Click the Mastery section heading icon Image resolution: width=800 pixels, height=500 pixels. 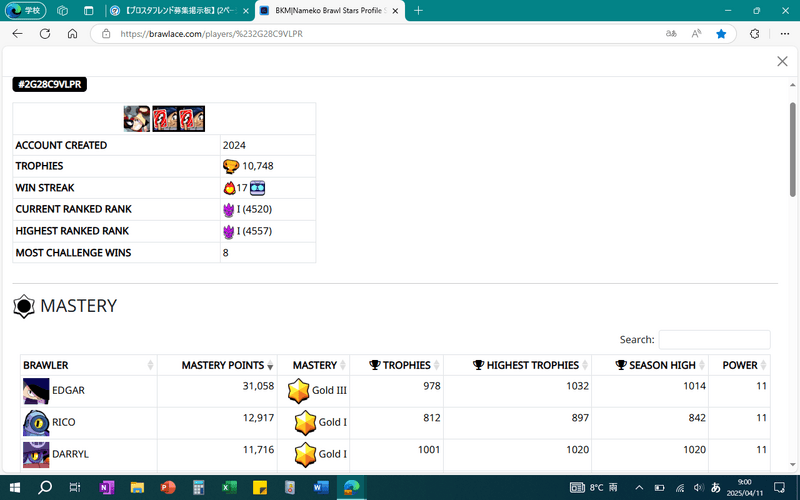click(x=23, y=306)
